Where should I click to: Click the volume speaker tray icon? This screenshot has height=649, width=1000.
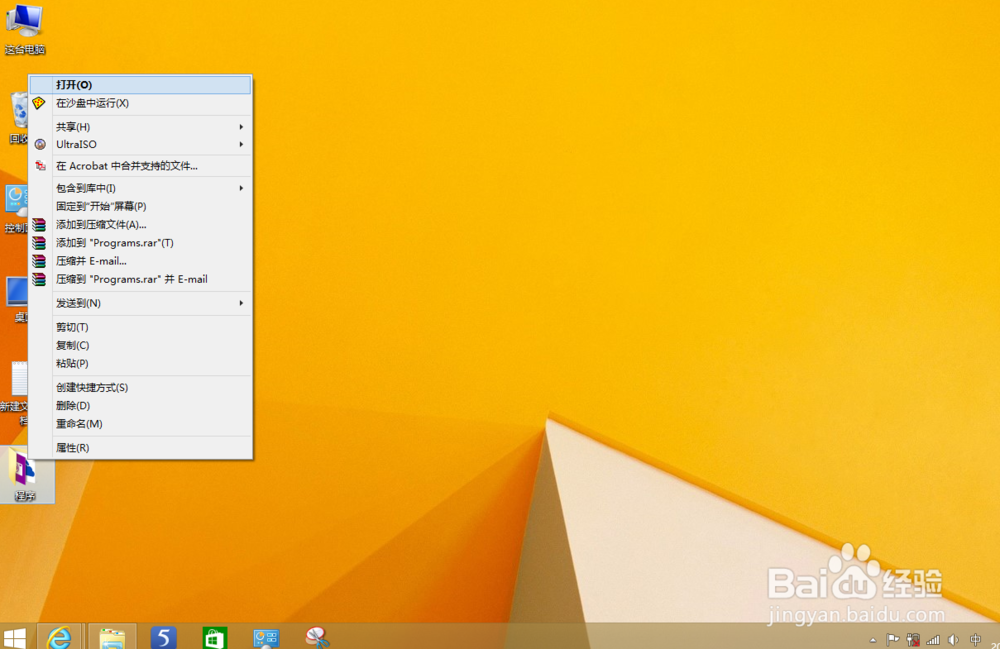pyautogui.click(x=953, y=639)
